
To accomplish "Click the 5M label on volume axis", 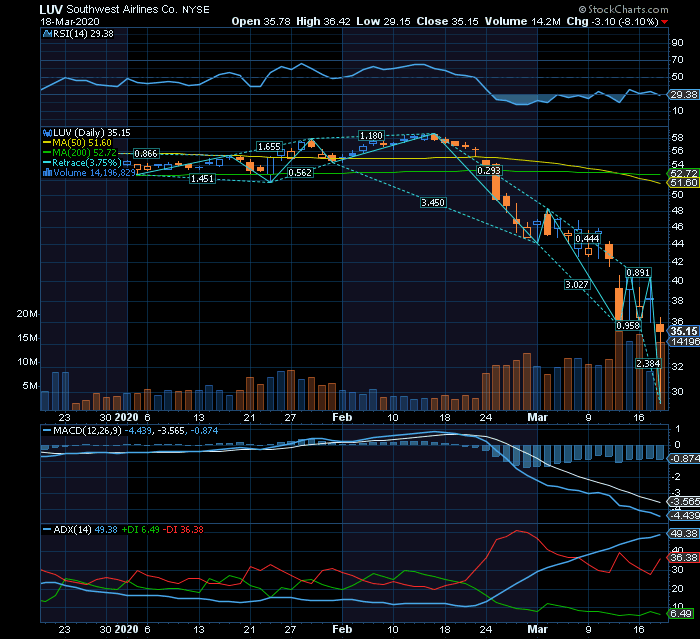I will pyautogui.click(x=30, y=386).
